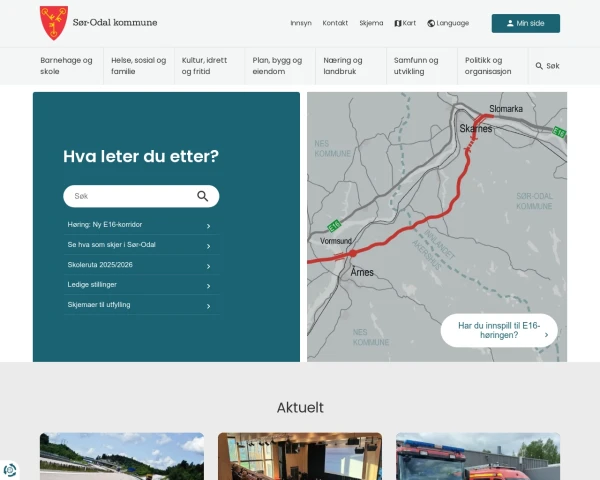Open the Language selector

tap(447, 23)
